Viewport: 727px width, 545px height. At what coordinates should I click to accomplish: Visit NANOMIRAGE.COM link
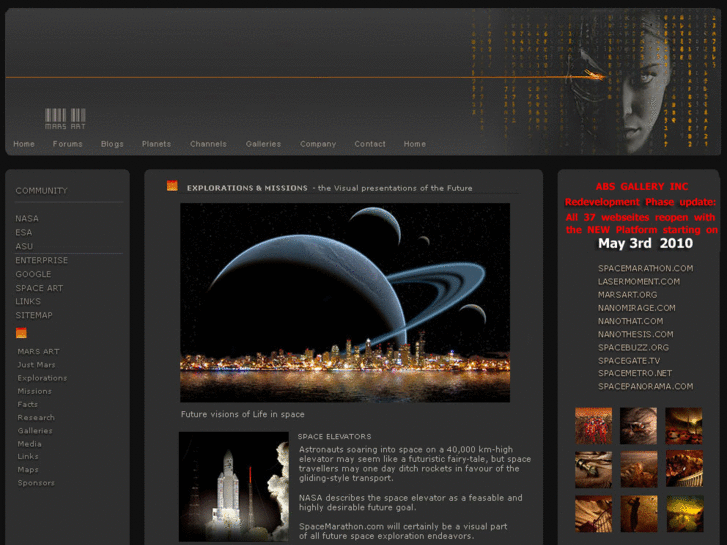tap(637, 308)
